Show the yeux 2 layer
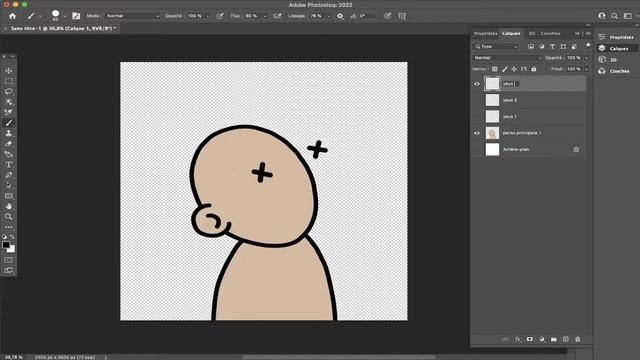The width and height of the screenshot is (640, 360). (x=477, y=100)
